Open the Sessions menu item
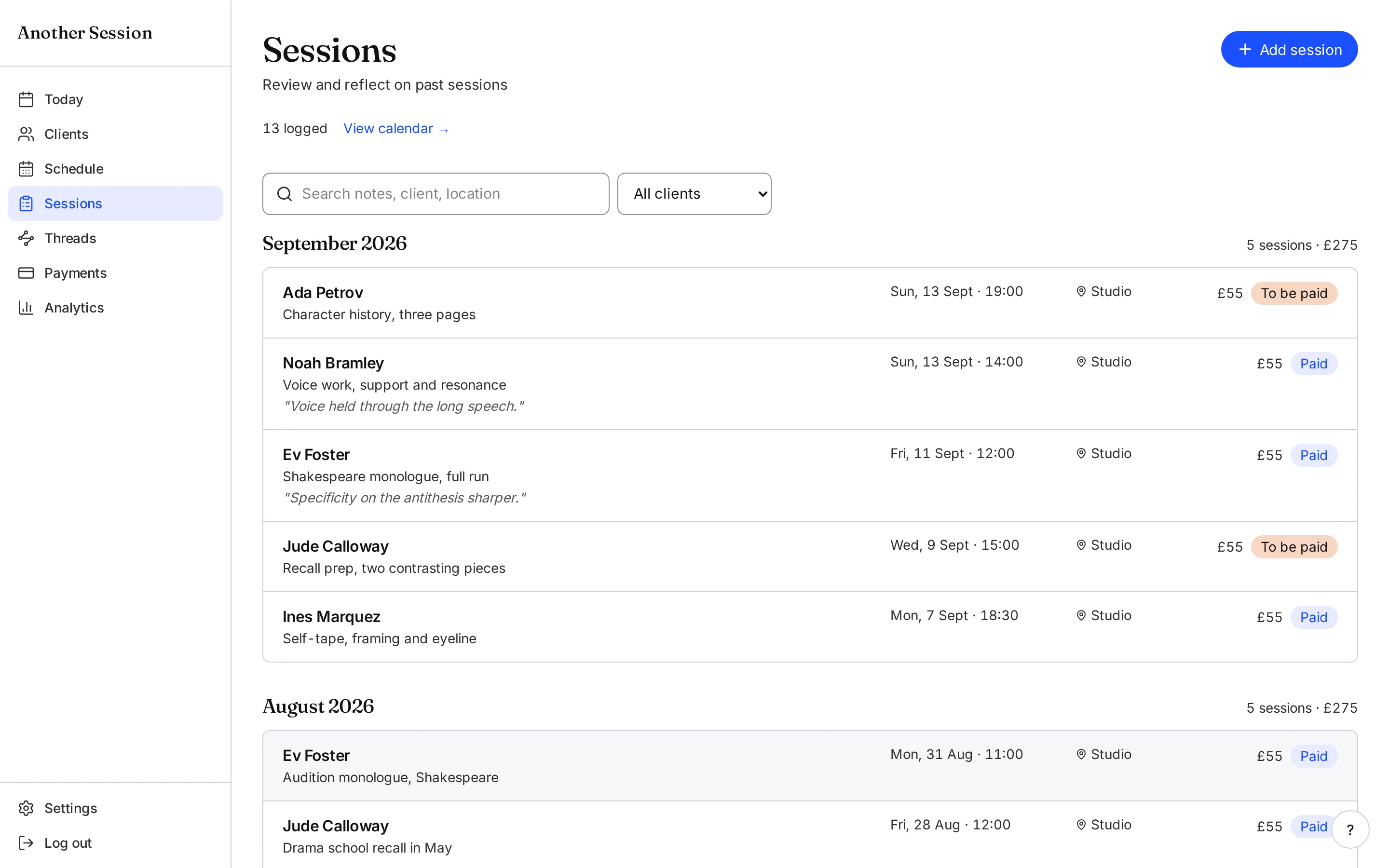This screenshot has height=868, width=1389. (x=115, y=203)
